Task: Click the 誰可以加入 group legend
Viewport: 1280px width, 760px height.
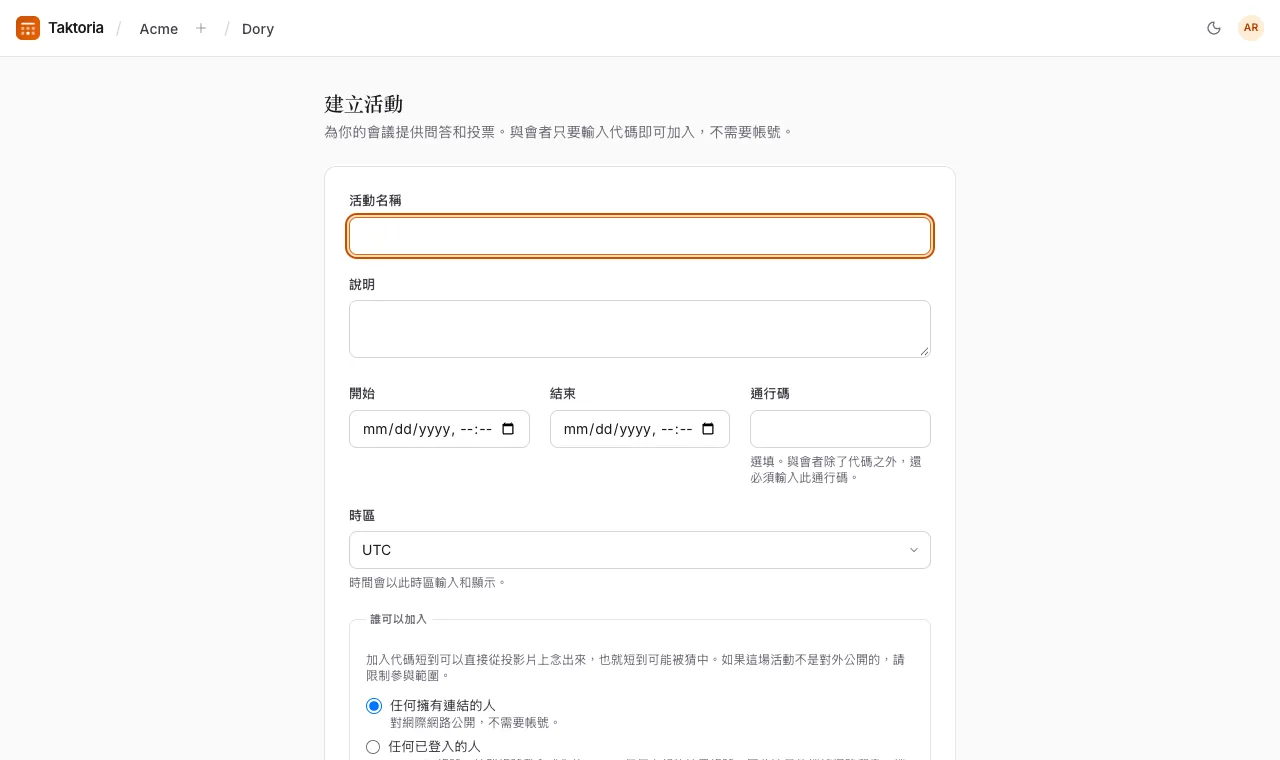Action: [x=398, y=619]
